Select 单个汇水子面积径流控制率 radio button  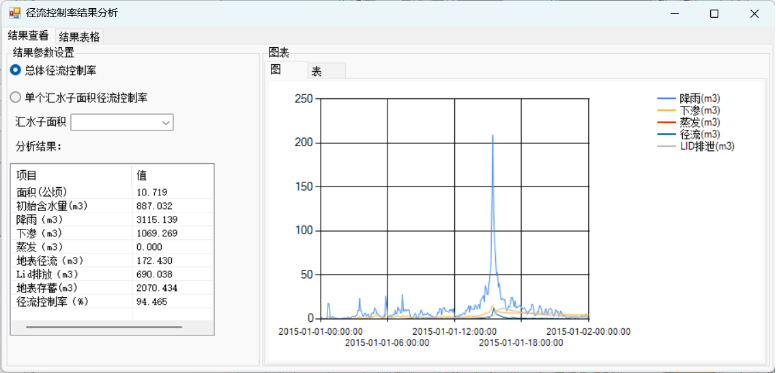click(x=15, y=97)
